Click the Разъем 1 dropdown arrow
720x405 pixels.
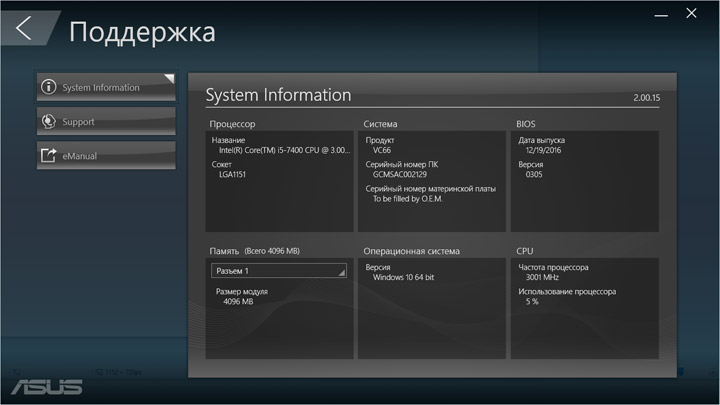(341, 273)
